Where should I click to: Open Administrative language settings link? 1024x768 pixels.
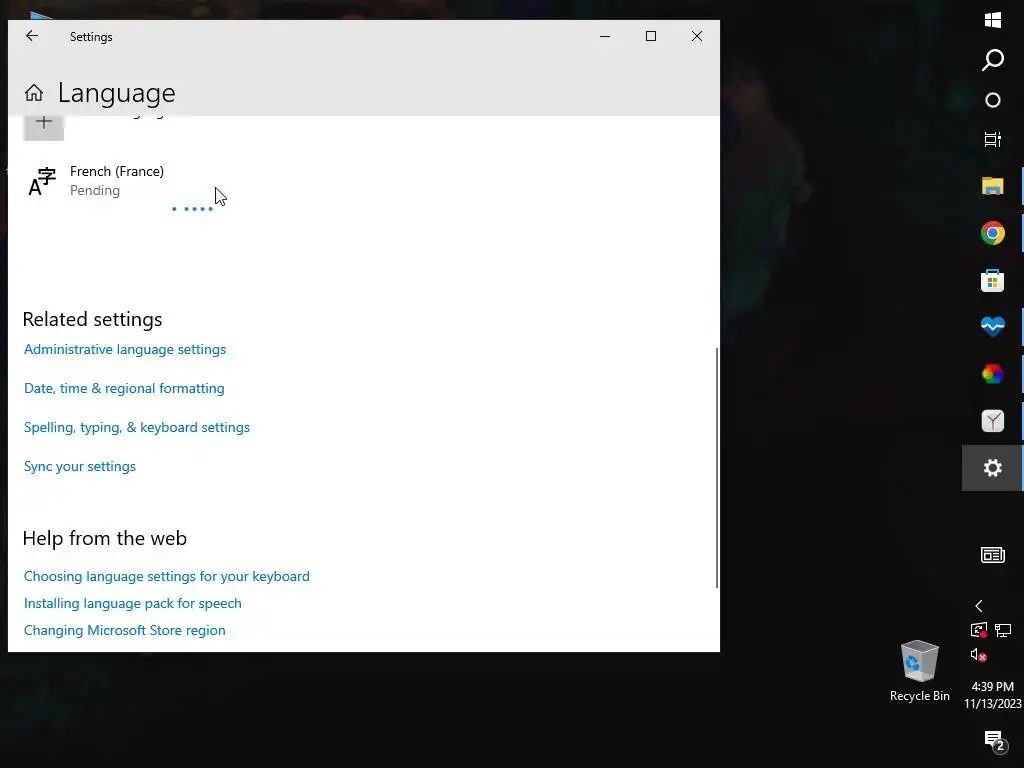125,349
